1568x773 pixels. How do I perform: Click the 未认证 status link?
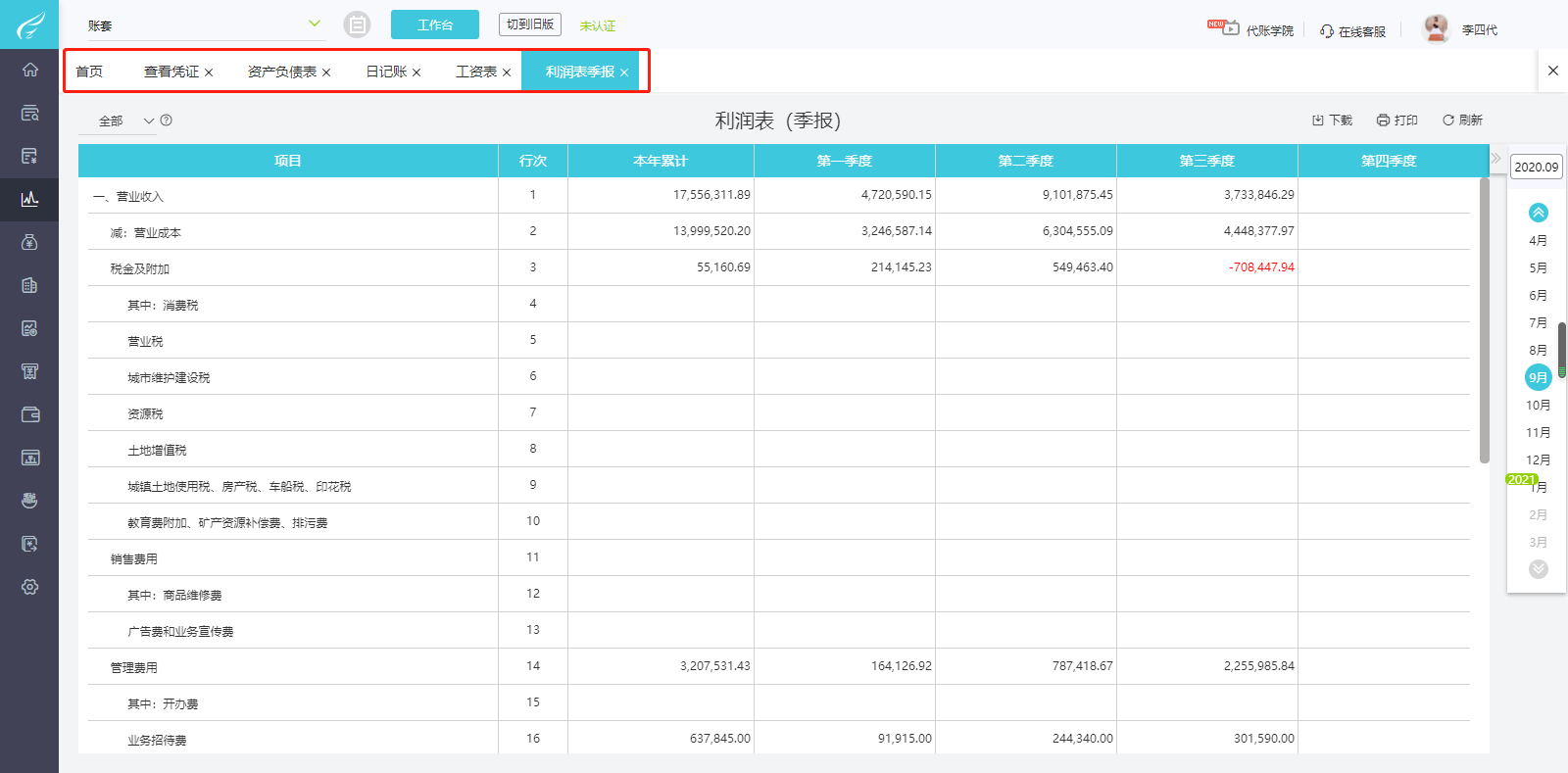(x=598, y=25)
